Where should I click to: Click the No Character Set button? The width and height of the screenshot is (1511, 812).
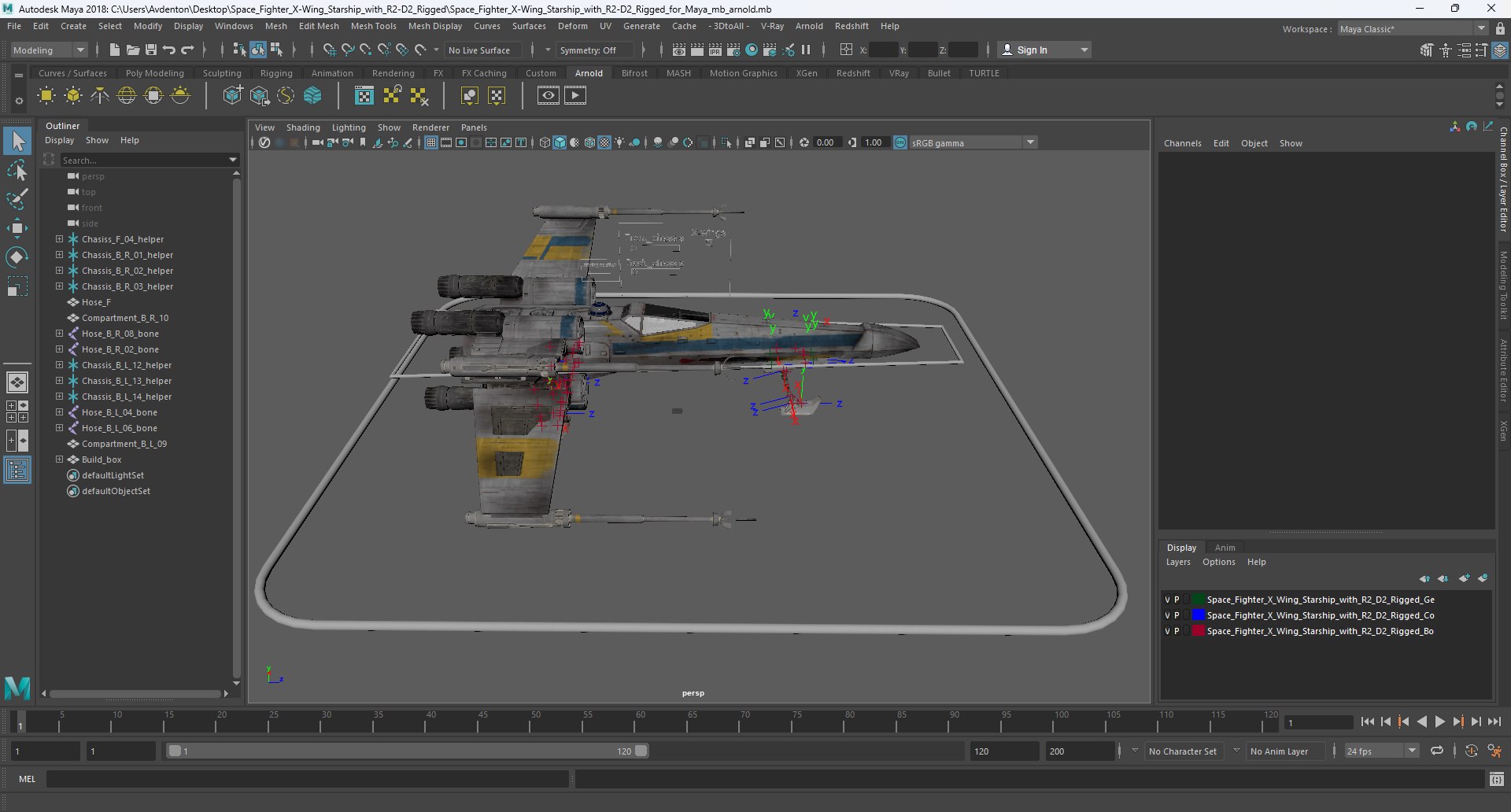(1182, 751)
